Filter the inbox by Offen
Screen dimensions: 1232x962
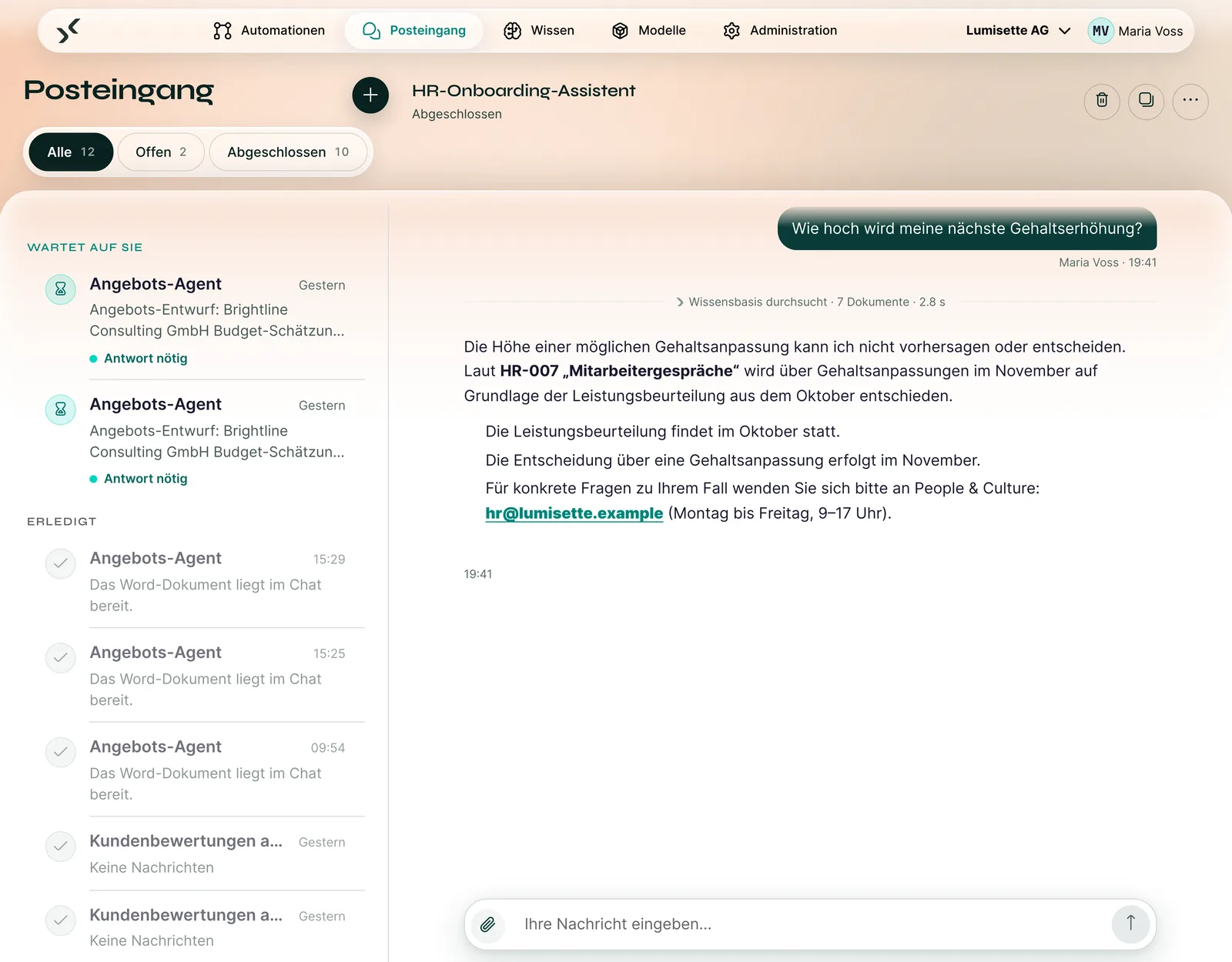click(161, 152)
